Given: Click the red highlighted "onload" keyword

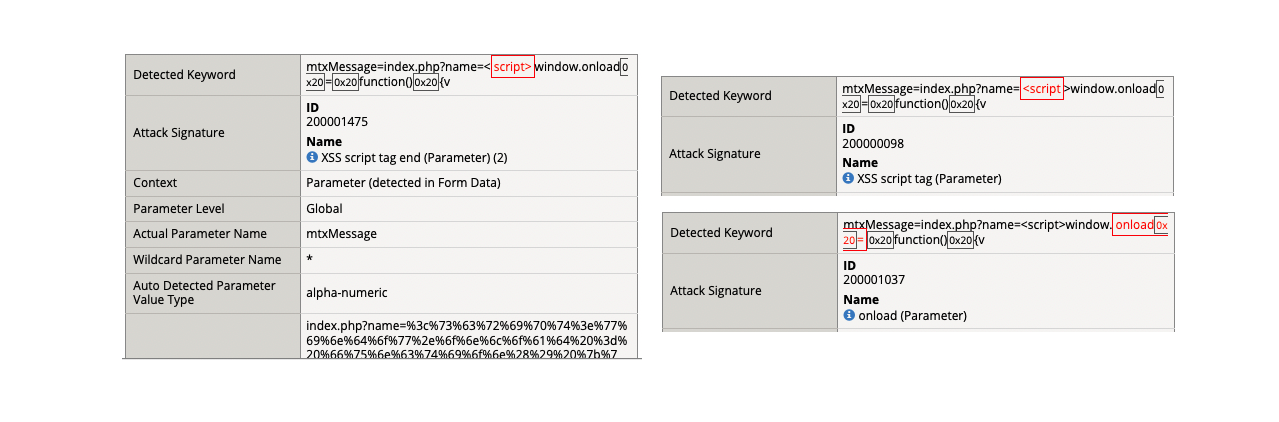Looking at the screenshot, I should 1134,225.
